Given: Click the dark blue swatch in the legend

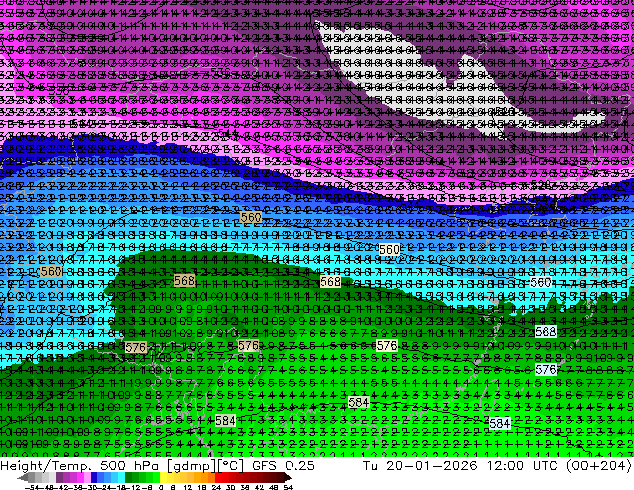Looking at the screenshot, I should [94, 477].
